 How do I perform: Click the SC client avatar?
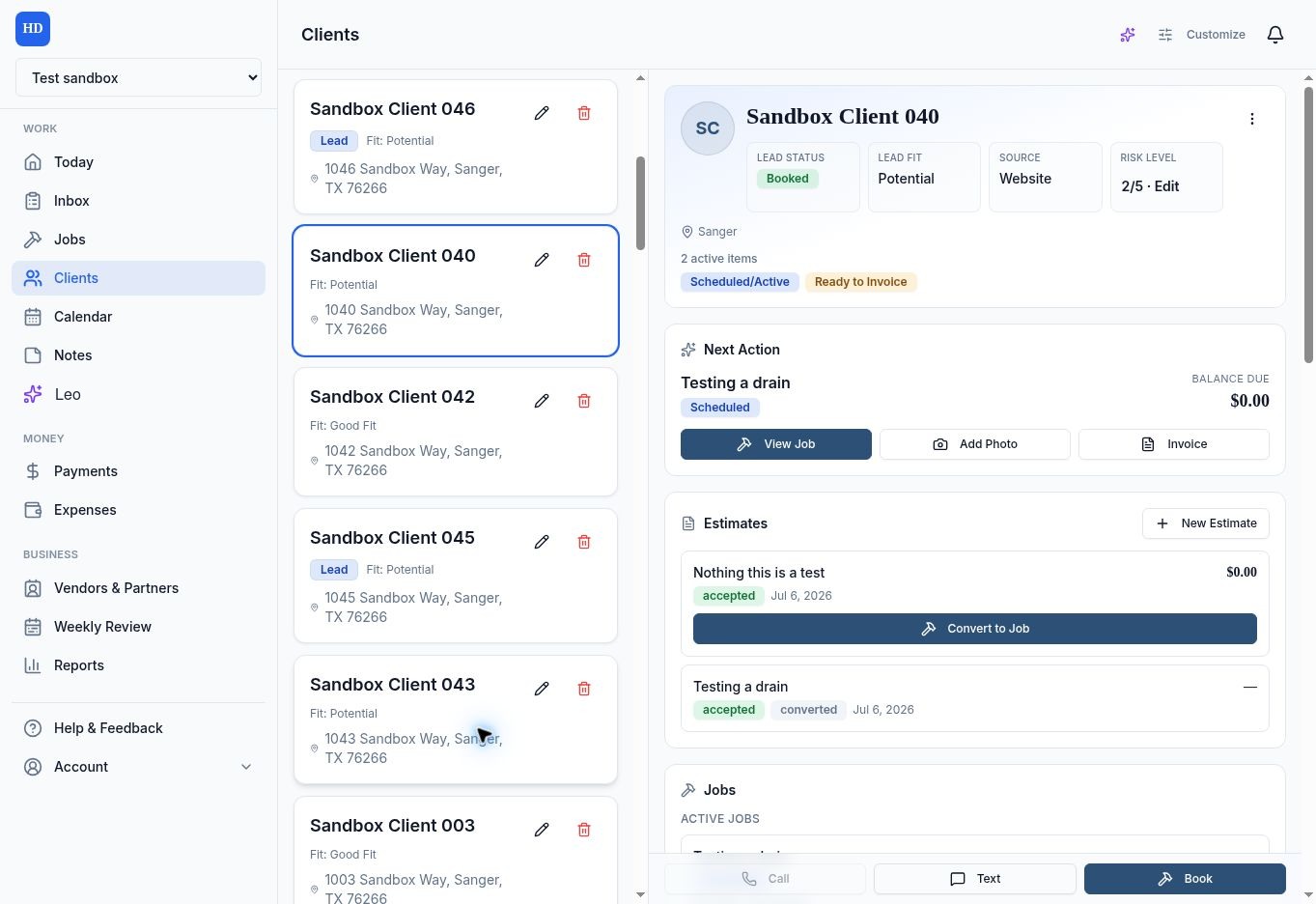pyautogui.click(x=708, y=128)
